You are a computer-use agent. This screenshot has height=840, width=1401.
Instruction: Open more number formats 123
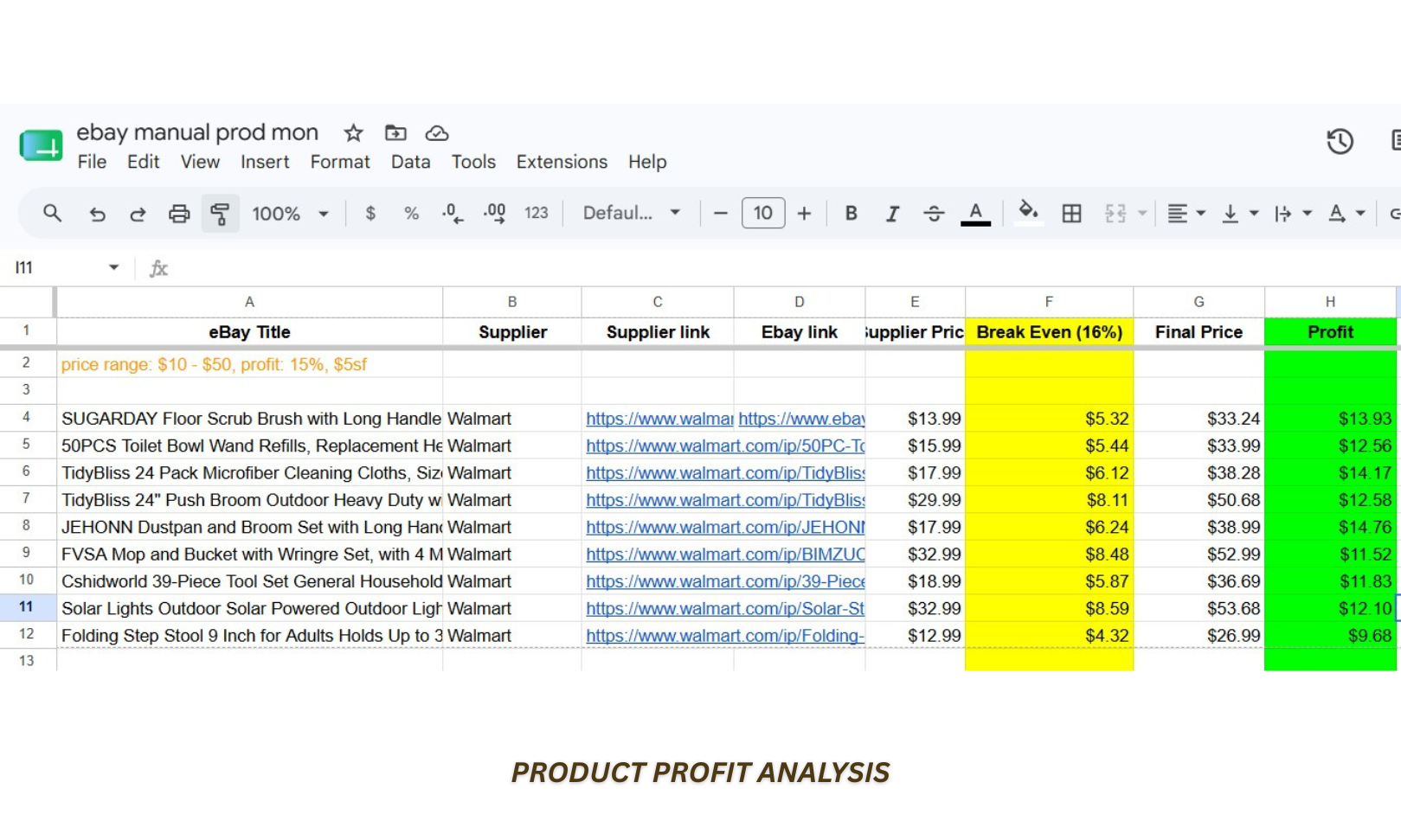[x=537, y=214]
